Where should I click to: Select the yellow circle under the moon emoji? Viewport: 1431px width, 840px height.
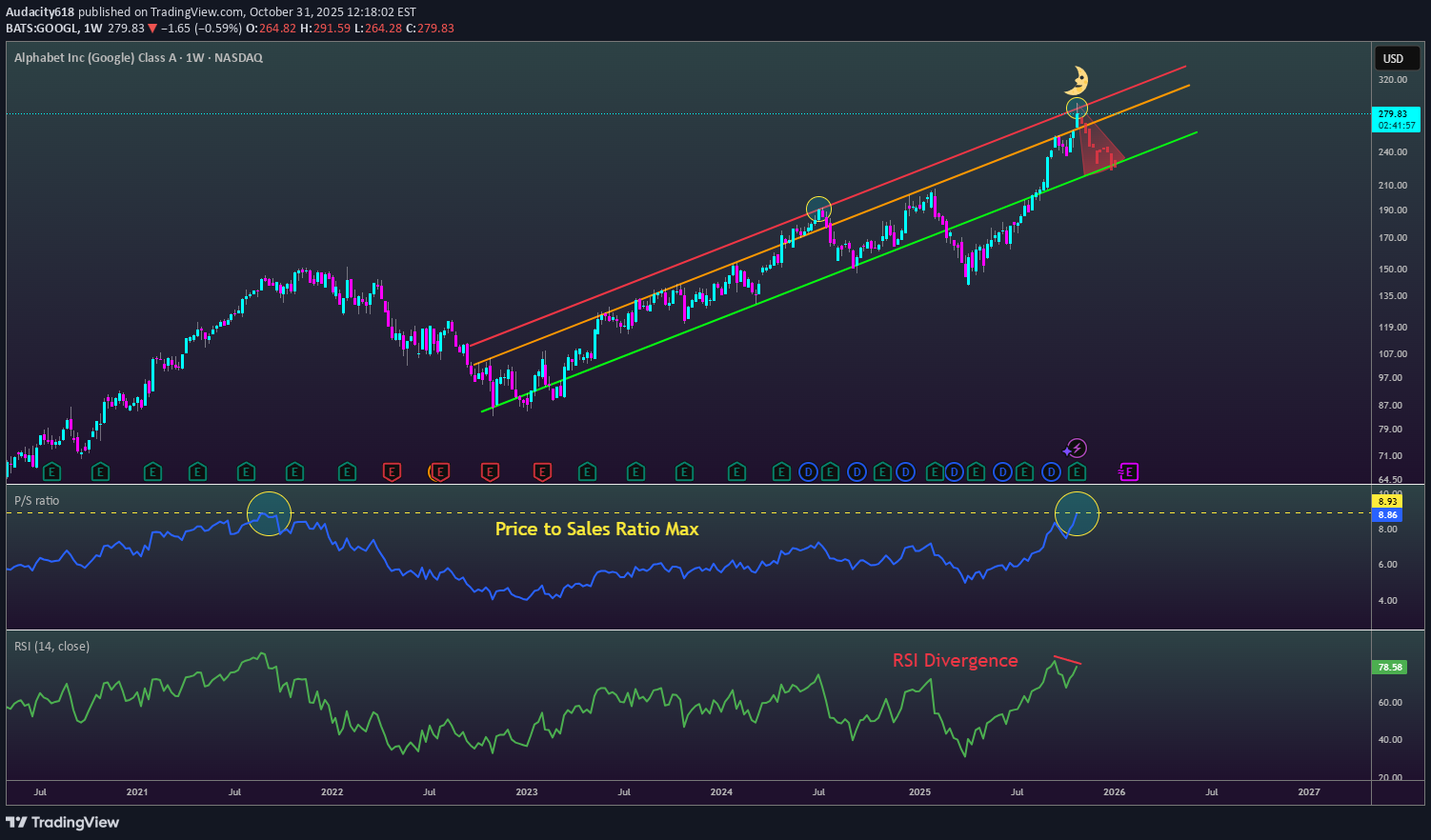[1077, 108]
